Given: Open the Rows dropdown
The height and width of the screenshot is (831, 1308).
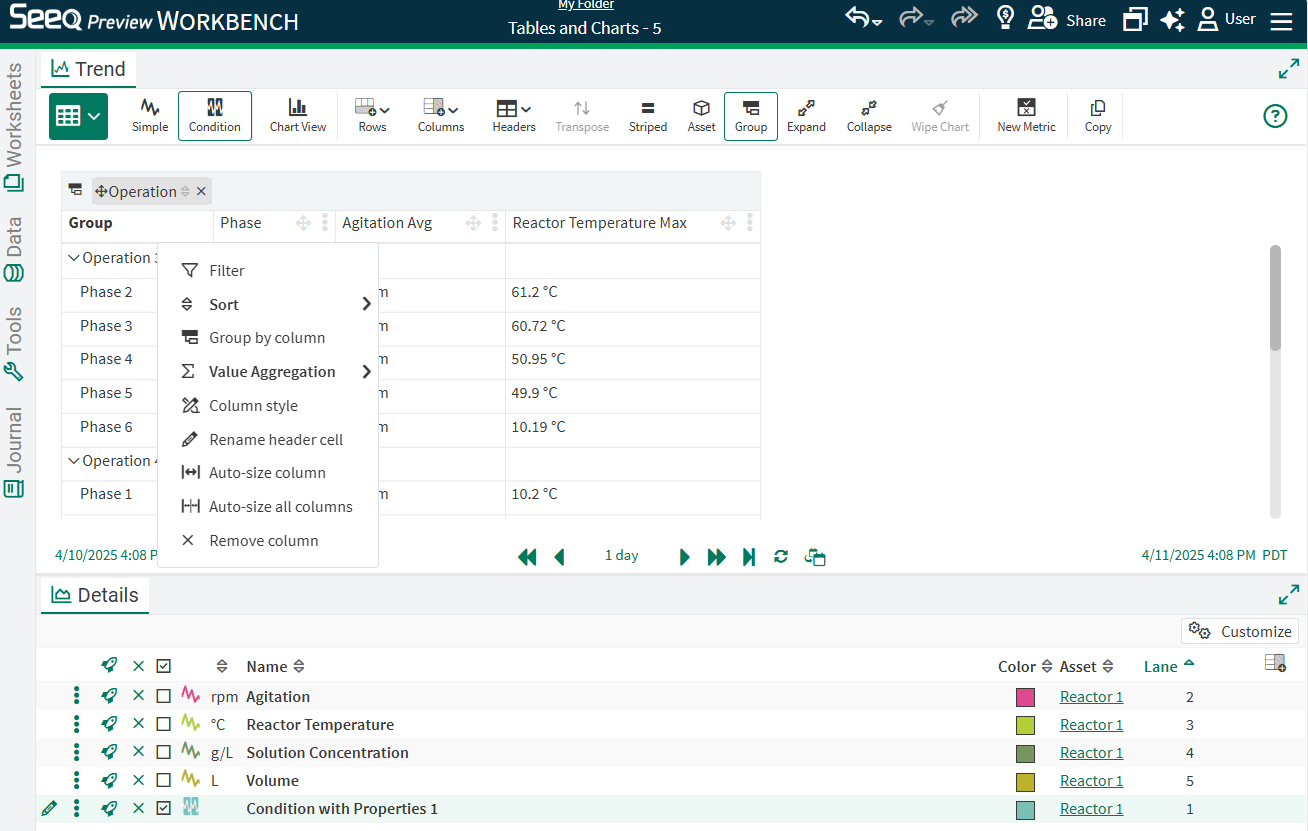Looking at the screenshot, I should (x=372, y=115).
